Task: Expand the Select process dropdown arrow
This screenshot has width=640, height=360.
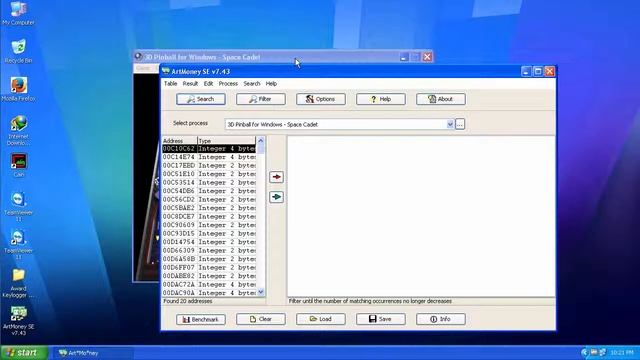Action: (450, 124)
